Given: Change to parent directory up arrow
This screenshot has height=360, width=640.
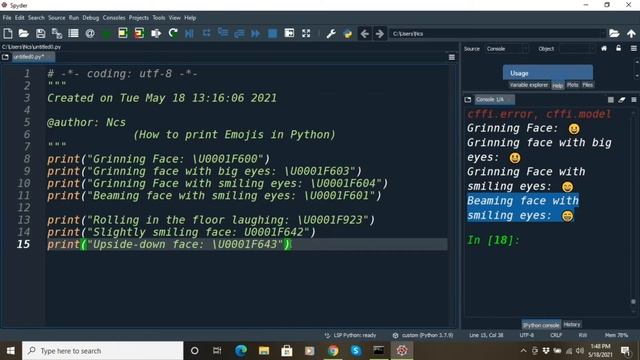Looking at the screenshot, I should (x=631, y=33).
